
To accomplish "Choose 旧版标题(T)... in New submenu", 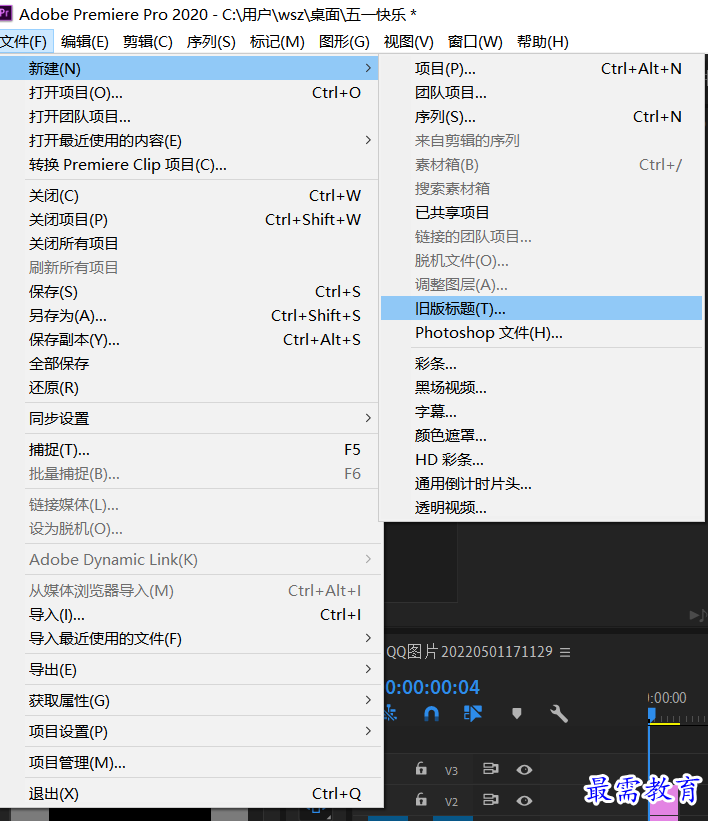I will coord(541,308).
